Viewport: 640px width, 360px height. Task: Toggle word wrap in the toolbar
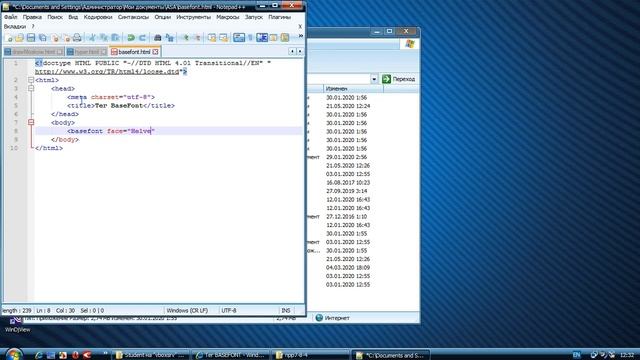click(x=239, y=38)
